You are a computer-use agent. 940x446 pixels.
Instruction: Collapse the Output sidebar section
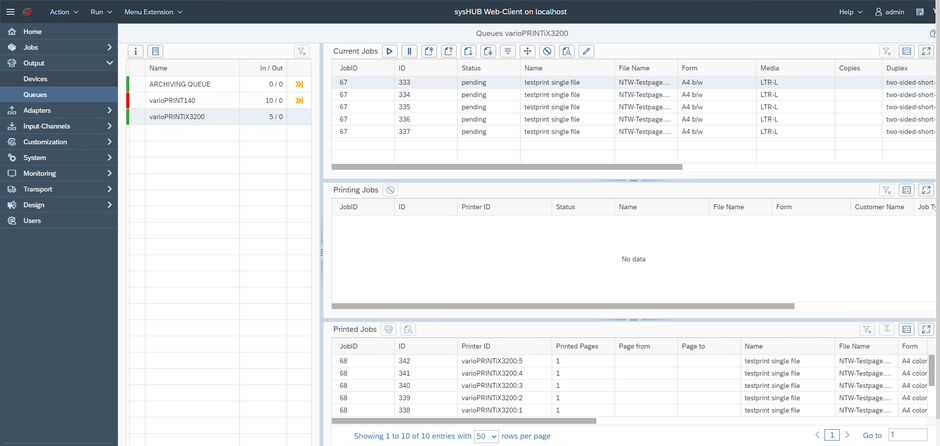point(59,63)
